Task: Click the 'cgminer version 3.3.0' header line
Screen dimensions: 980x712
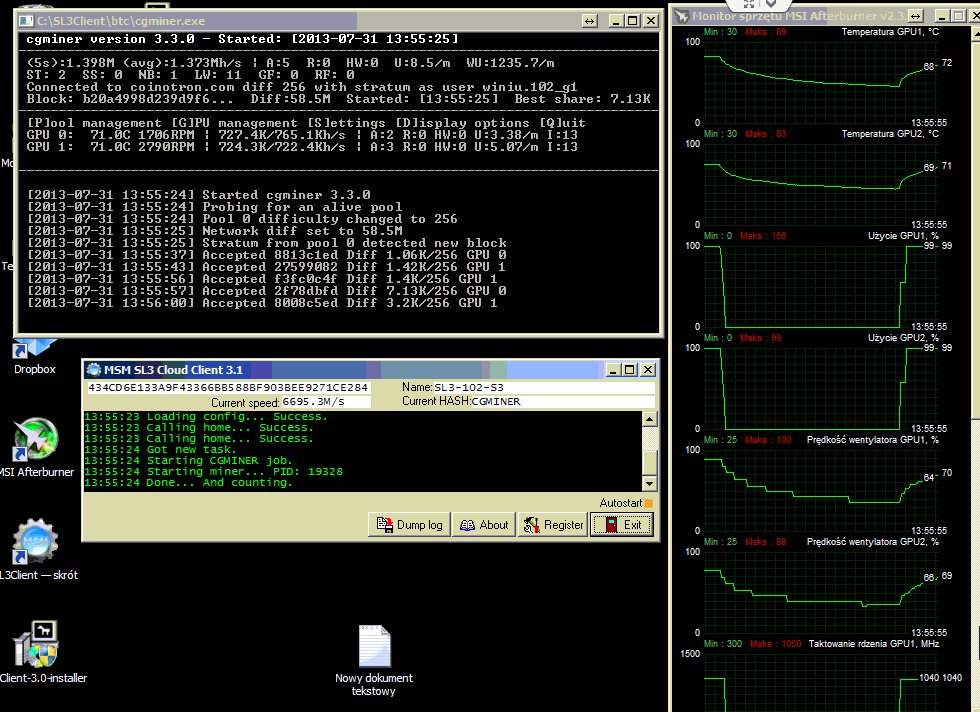Action: click(x=242, y=39)
